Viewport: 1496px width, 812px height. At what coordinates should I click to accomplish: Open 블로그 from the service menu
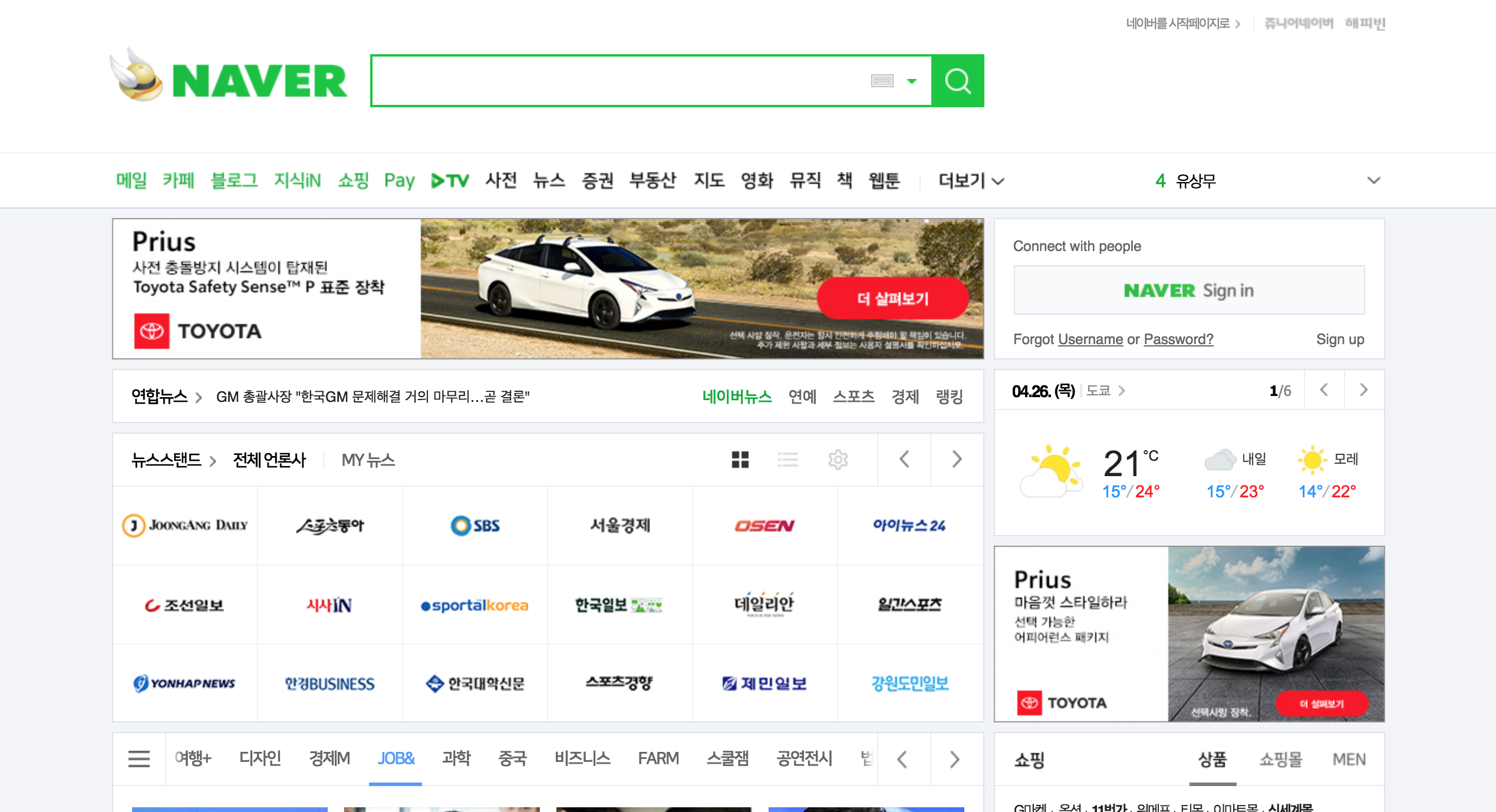click(x=234, y=180)
